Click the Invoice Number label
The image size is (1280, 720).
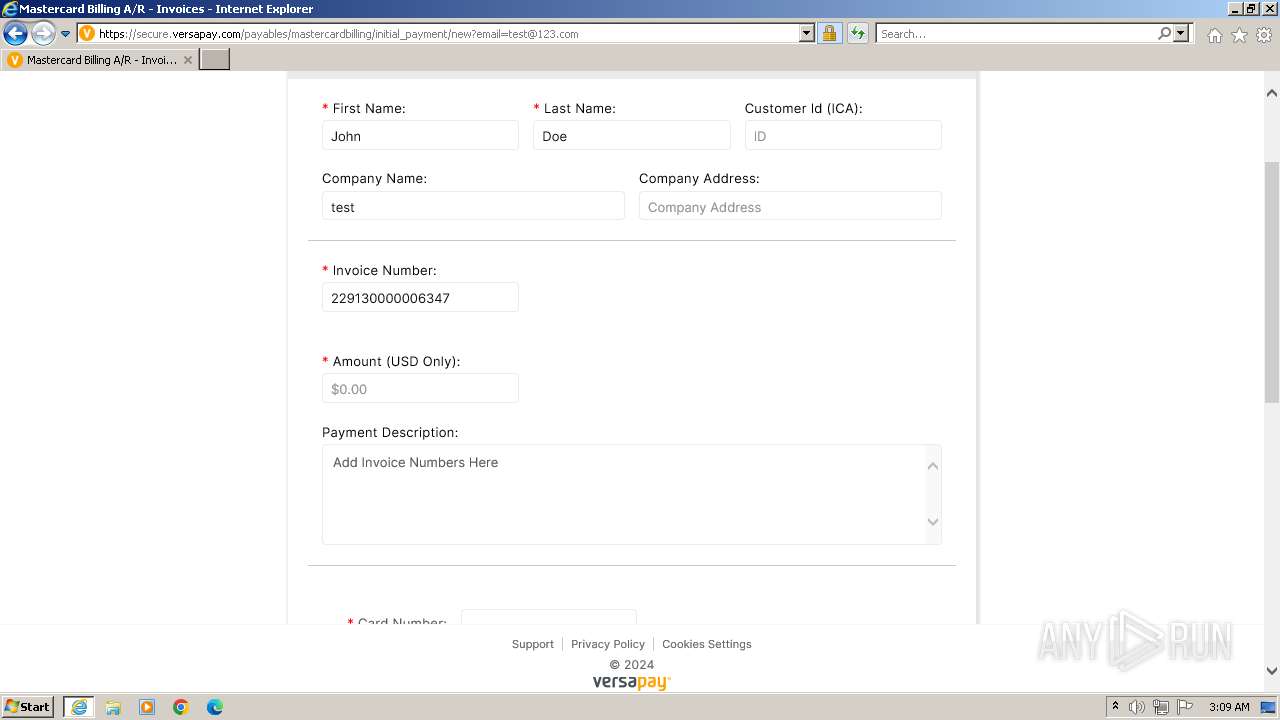(x=385, y=271)
